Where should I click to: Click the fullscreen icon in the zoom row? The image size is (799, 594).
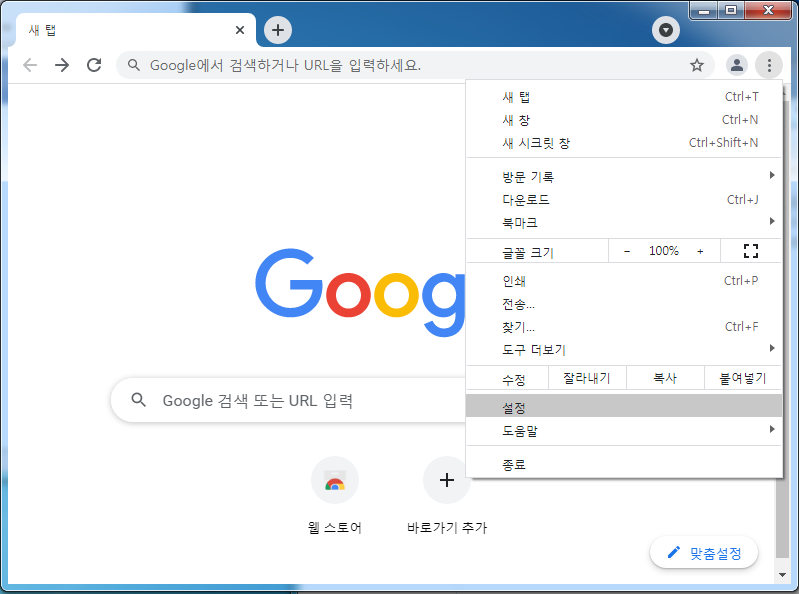[x=751, y=251]
